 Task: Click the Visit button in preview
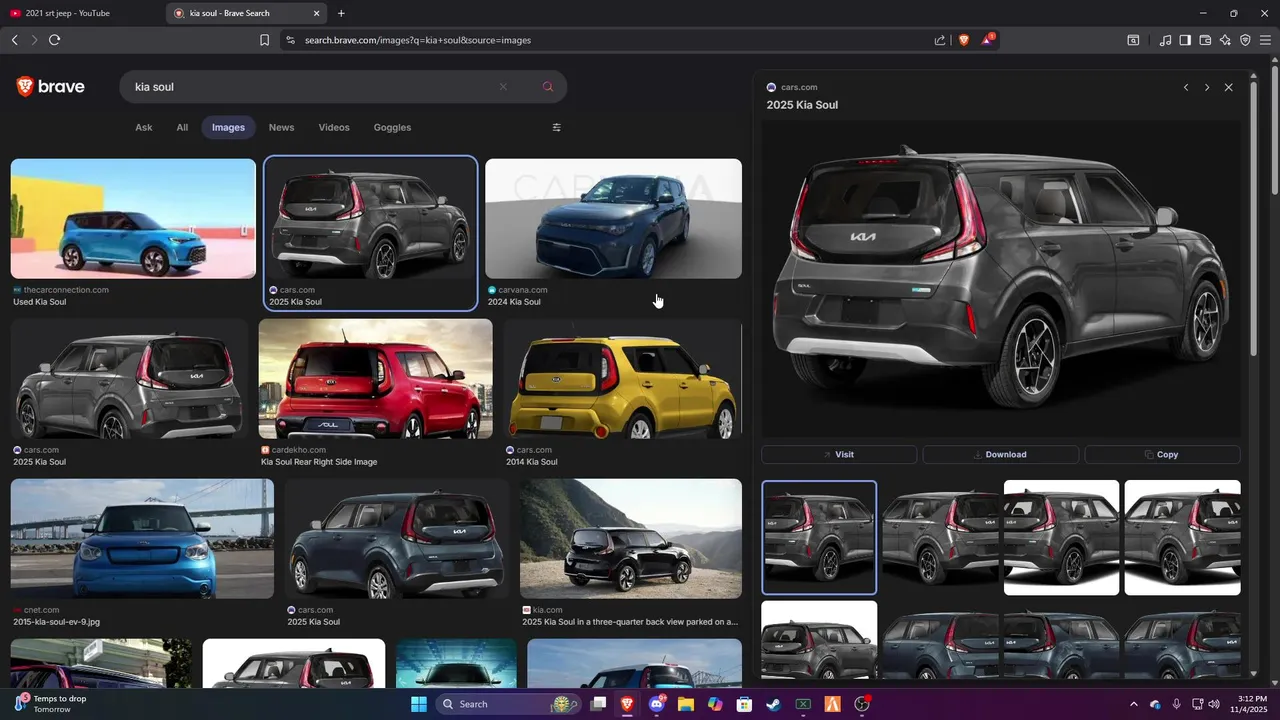pos(839,455)
